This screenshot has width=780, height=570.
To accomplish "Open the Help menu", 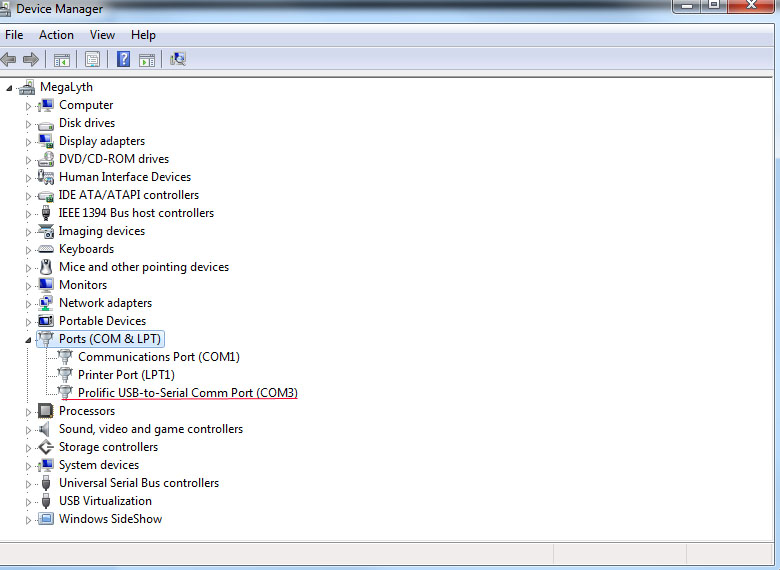I will tap(143, 35).
